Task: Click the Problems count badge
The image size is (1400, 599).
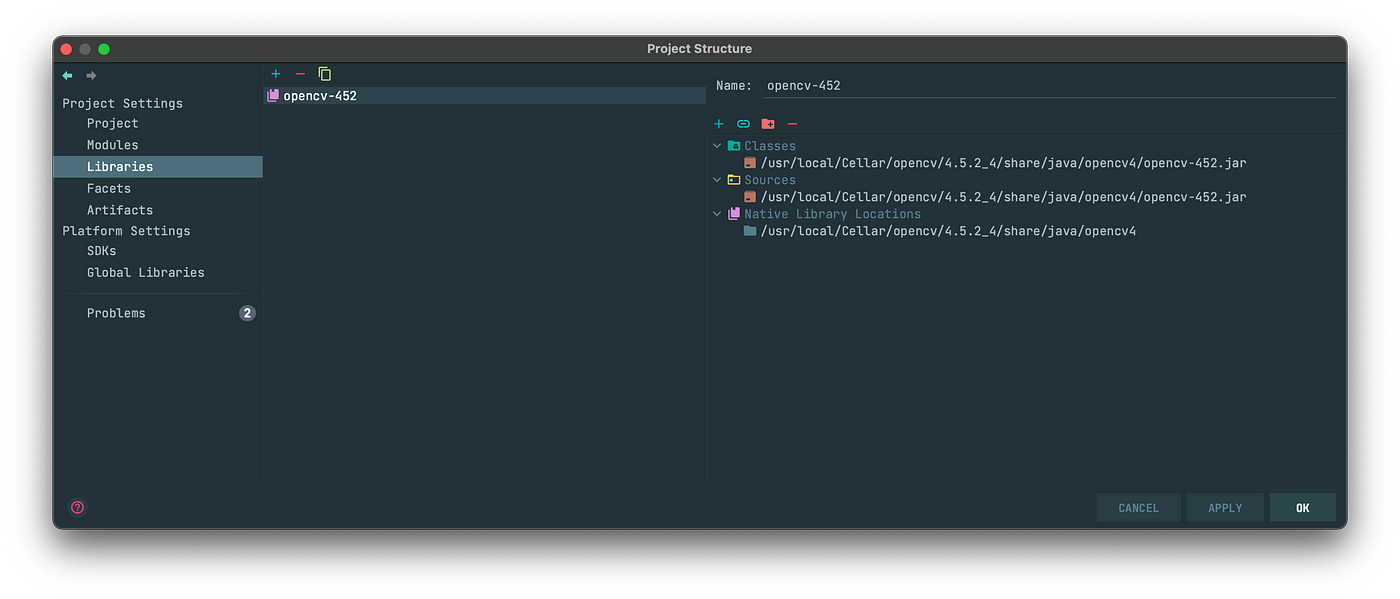Action: pyautogui.click(x=247, y=313)
